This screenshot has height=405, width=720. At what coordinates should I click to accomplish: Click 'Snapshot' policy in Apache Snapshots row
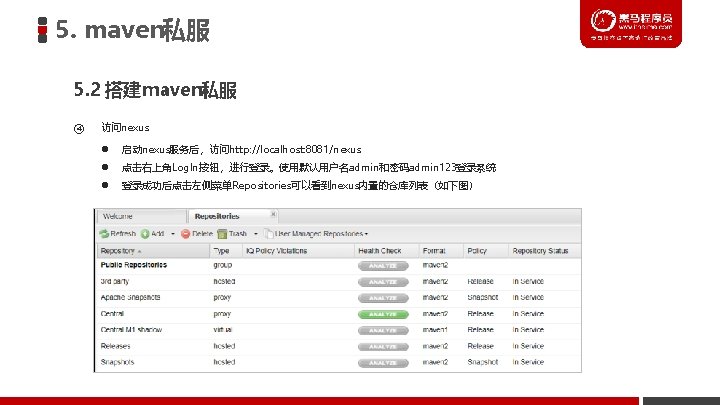tap(482, 298)
